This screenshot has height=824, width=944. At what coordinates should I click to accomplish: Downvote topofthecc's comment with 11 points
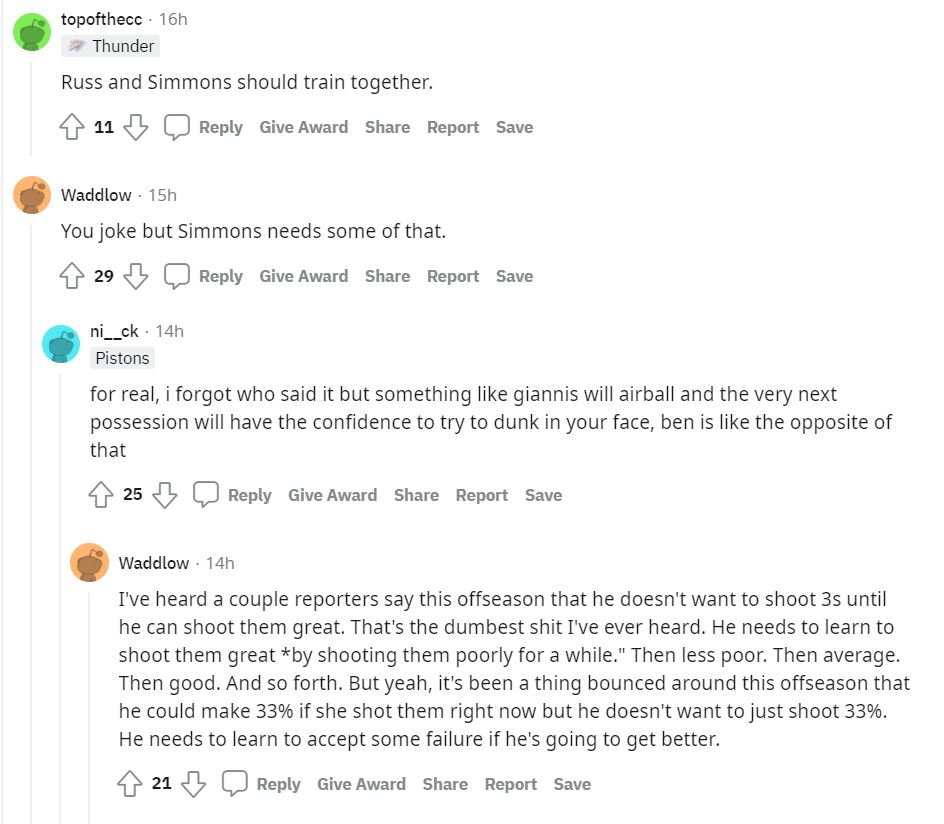[x=136, y=128]
